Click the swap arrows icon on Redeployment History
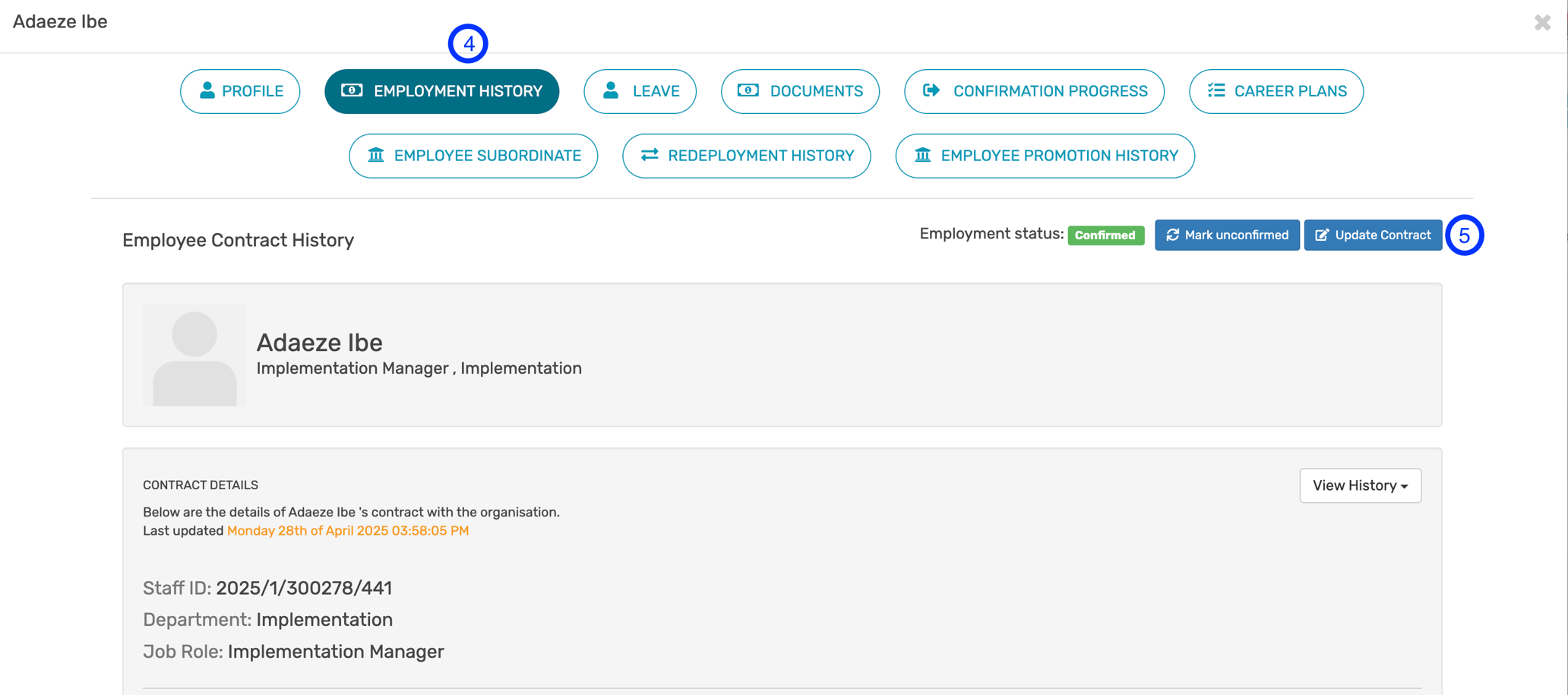This screenshot has height=695, width=1568. (650, 155)
